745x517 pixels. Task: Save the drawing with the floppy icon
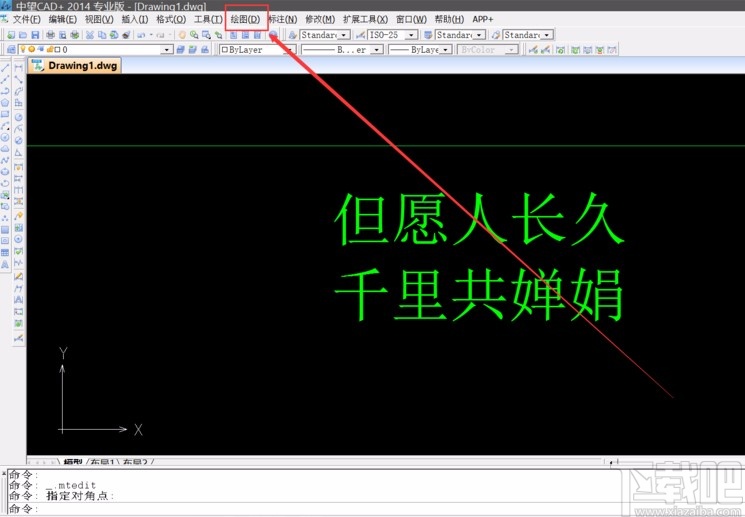point(35,35)
